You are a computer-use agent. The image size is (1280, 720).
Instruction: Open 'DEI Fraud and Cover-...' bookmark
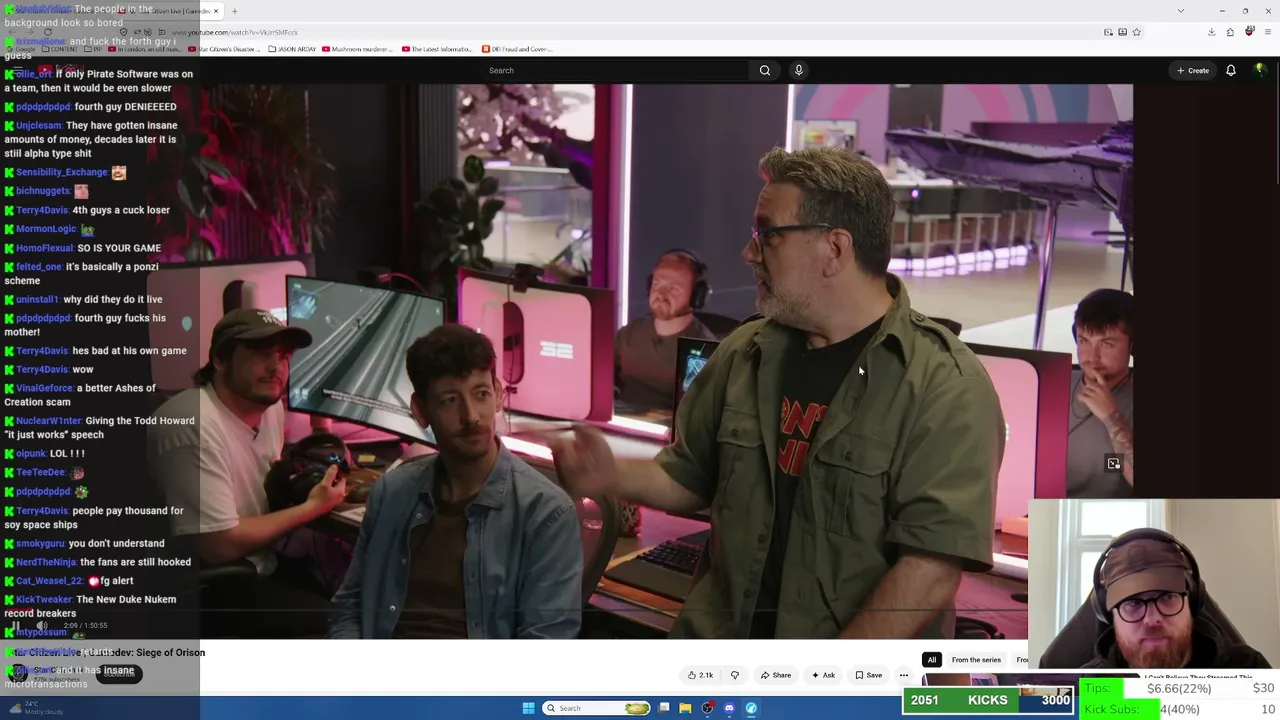(x=516, y=49)
